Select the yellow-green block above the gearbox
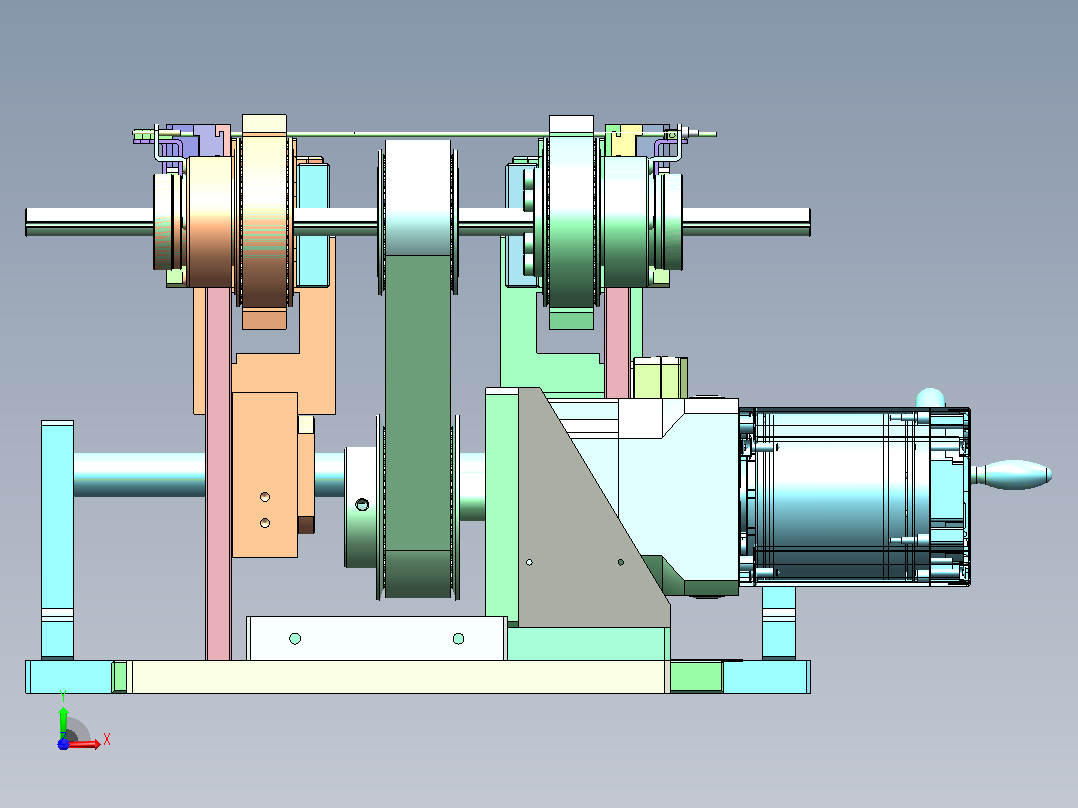The image size is (1078, 808). [x=660, y=378]
